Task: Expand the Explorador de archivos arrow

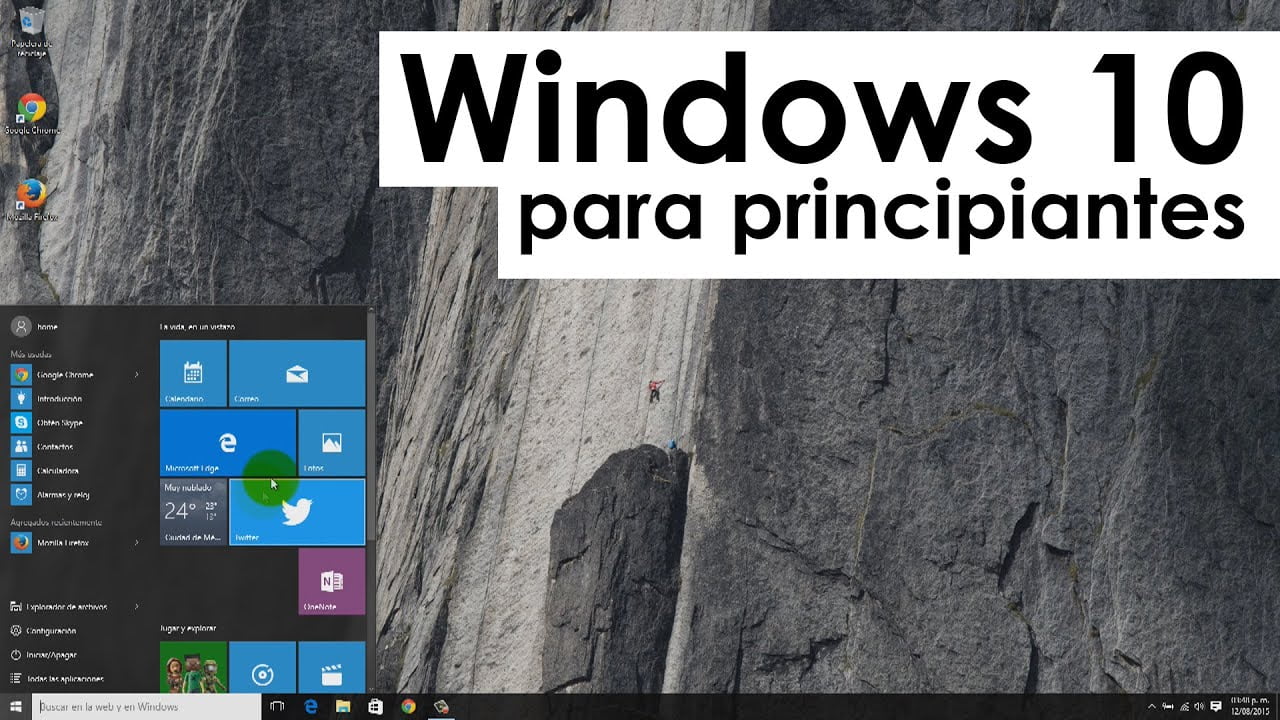Action: 137,606
